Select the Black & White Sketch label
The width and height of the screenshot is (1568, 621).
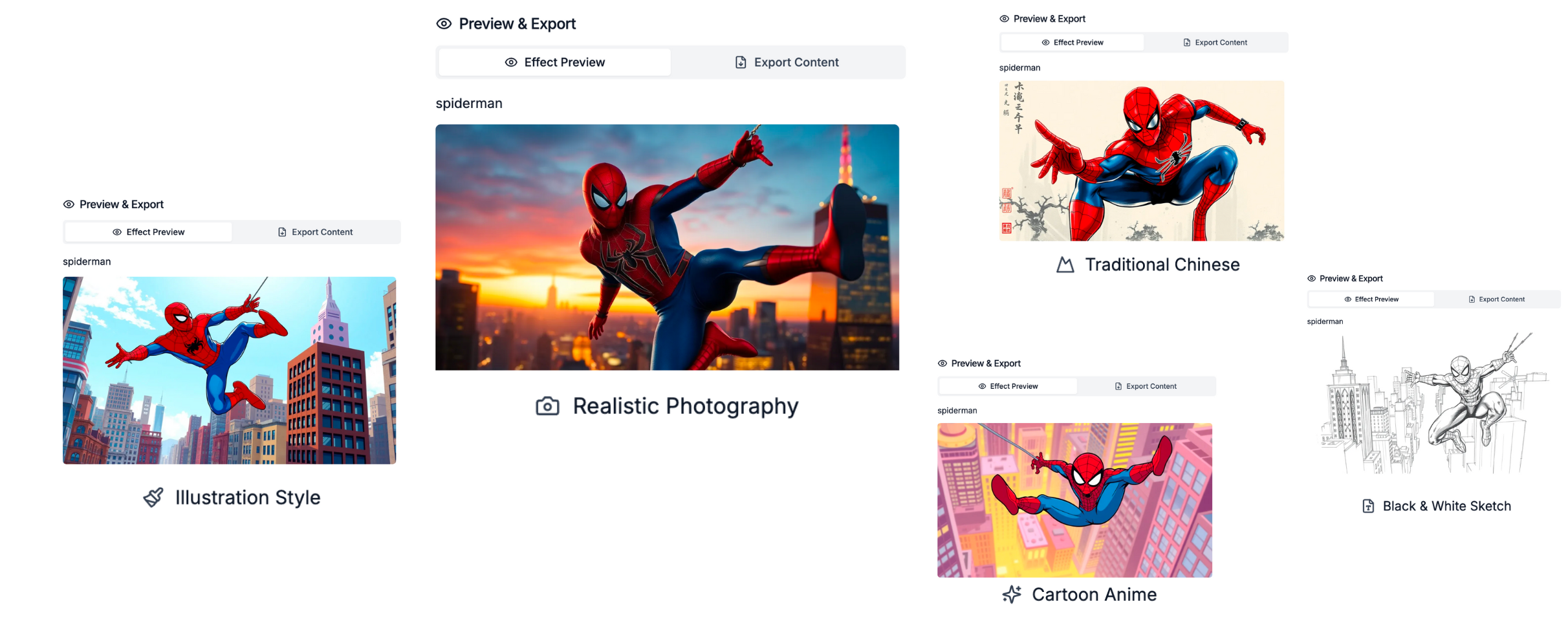point(1447,507)
